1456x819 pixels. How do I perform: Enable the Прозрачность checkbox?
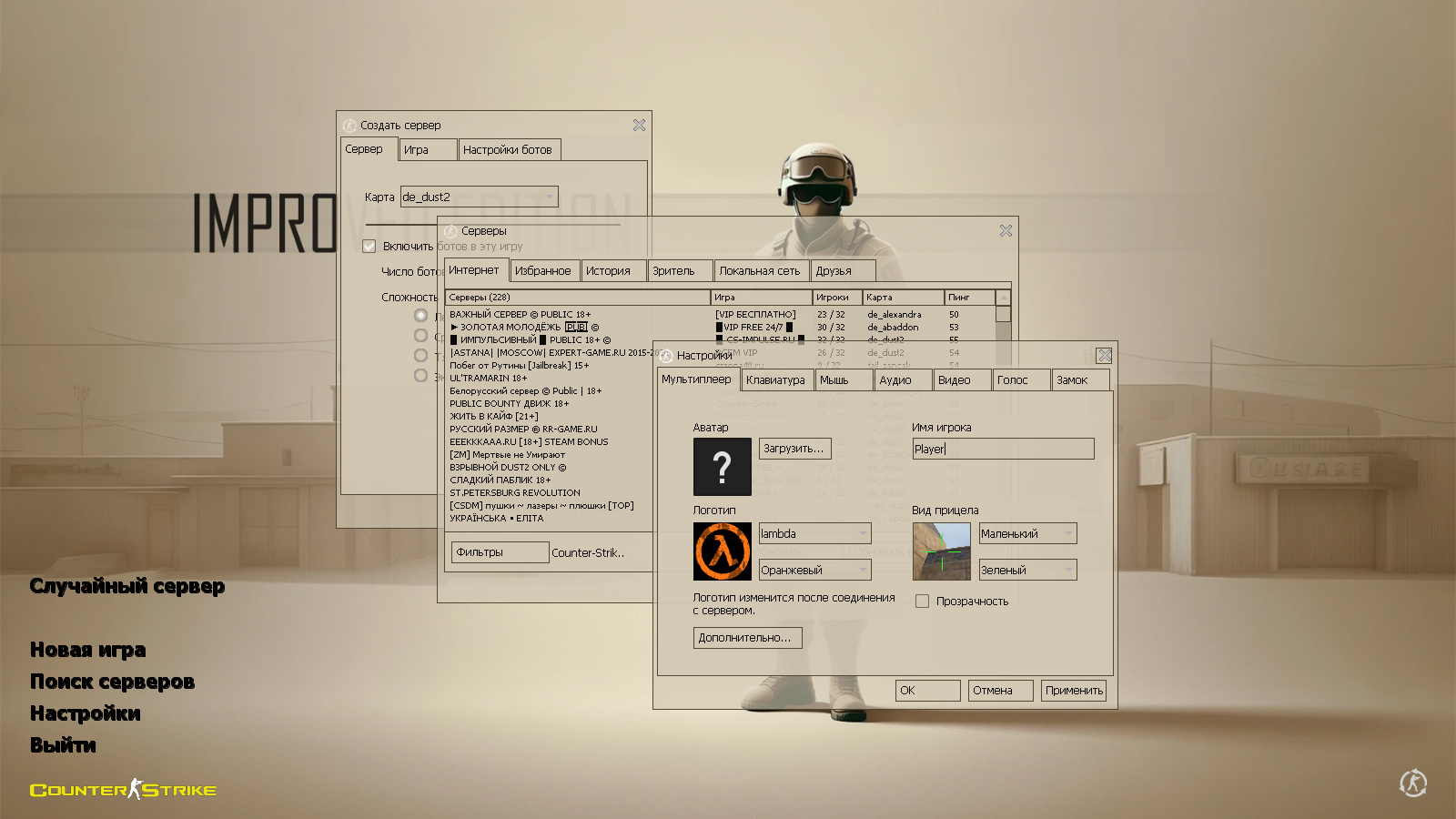click(922, 602)
